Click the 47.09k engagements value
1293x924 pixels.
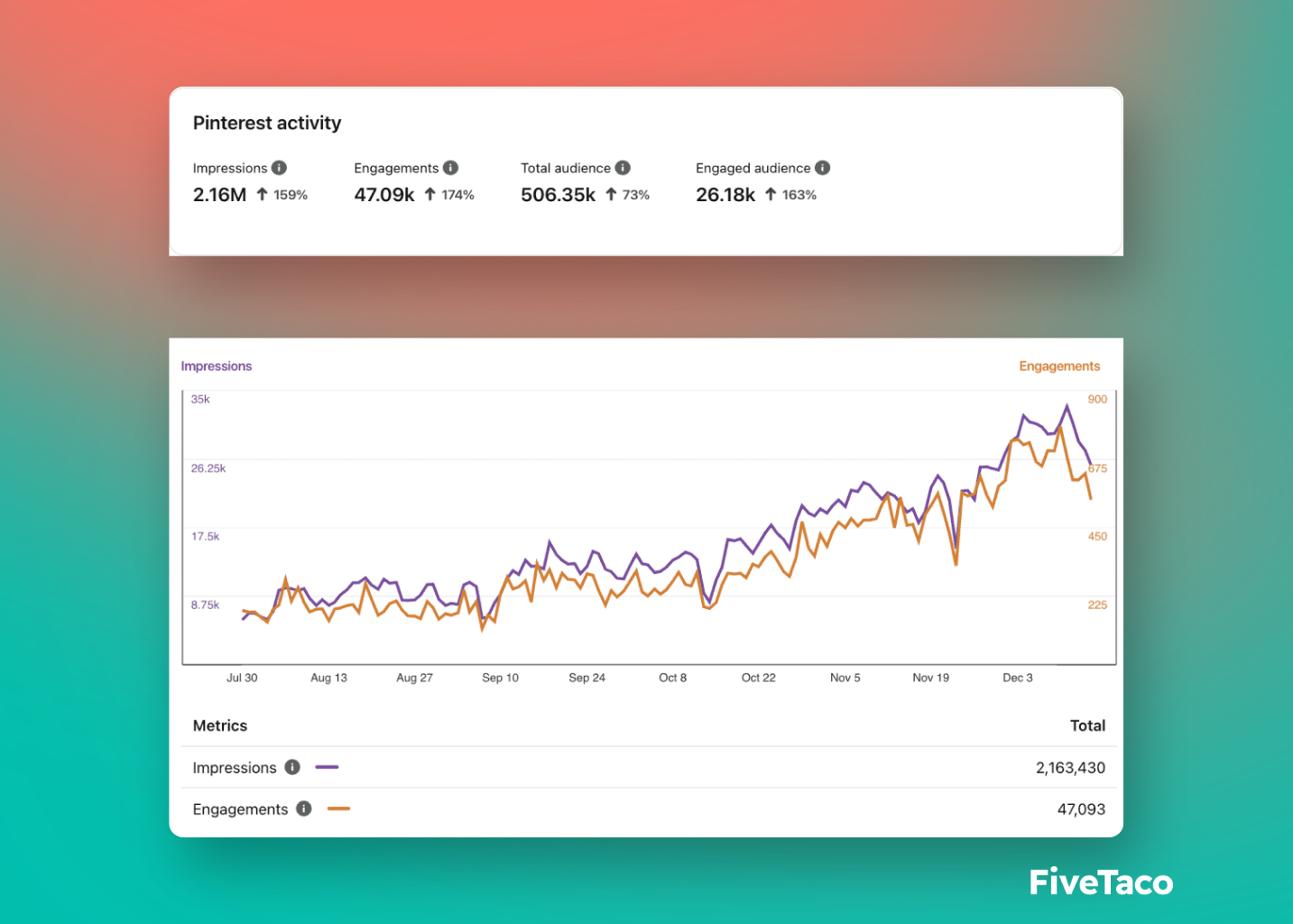[x=384, y=195]
